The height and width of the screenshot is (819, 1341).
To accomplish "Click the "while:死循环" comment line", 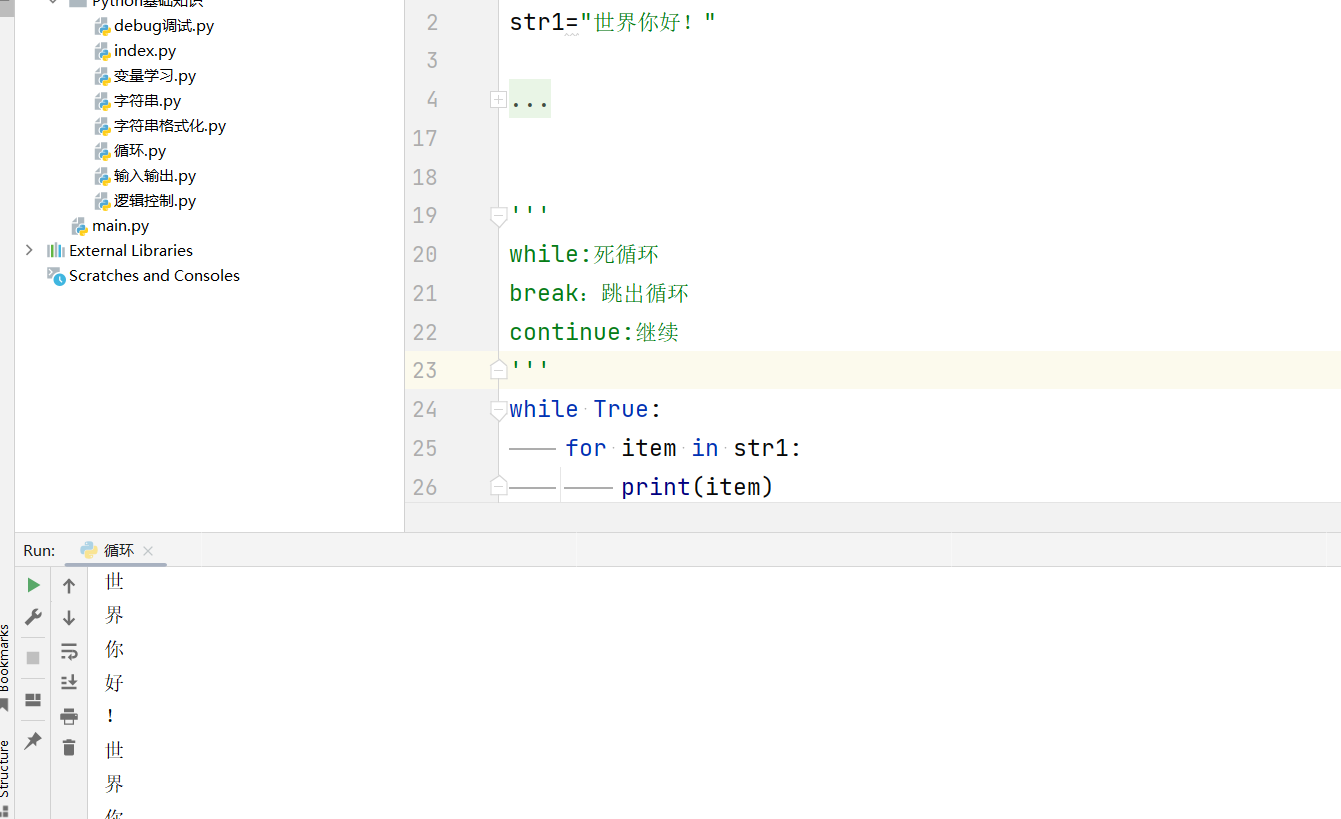I will [x=584, y=254].
